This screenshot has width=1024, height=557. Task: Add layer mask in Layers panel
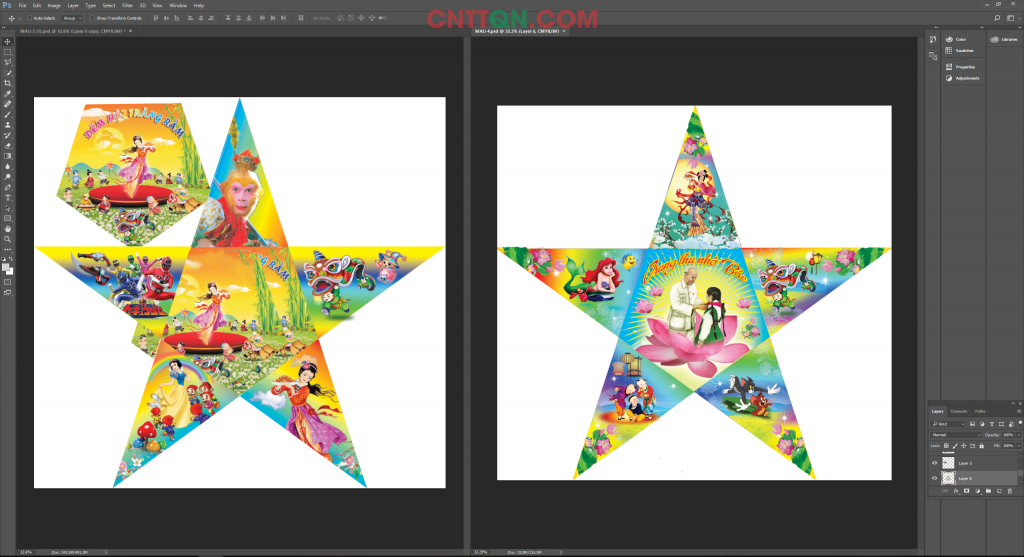pyautogui.click(x=967, y=491)
